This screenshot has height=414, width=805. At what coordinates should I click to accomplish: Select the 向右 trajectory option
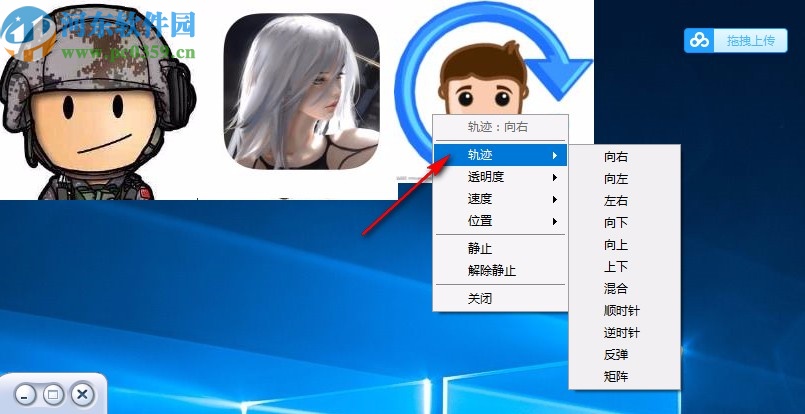point(625,157)
